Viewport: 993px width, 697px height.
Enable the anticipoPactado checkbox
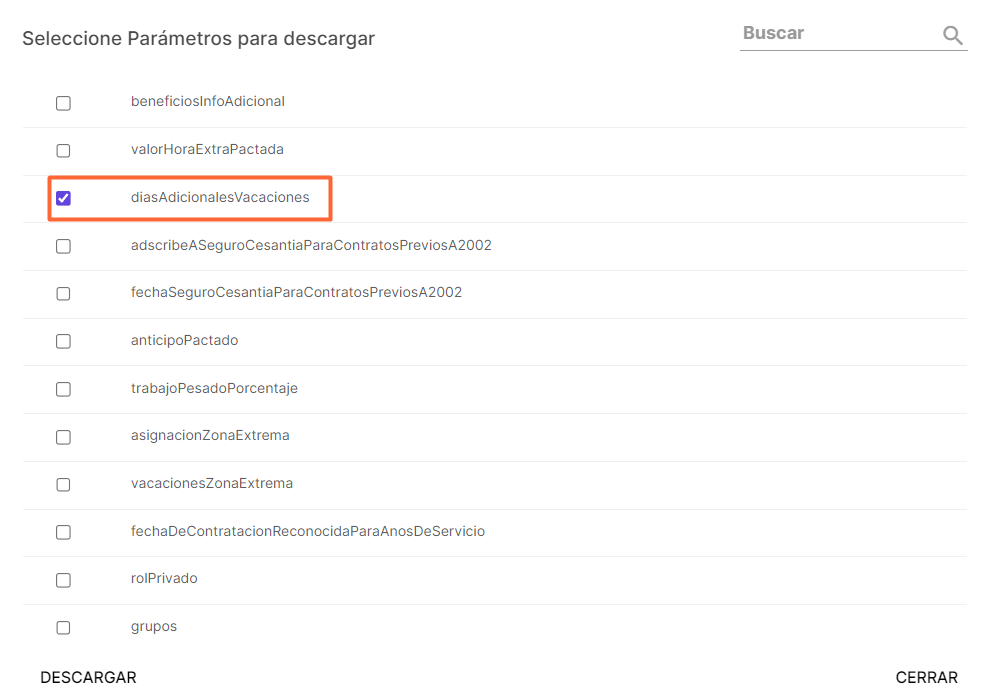[x=64, y=341]
